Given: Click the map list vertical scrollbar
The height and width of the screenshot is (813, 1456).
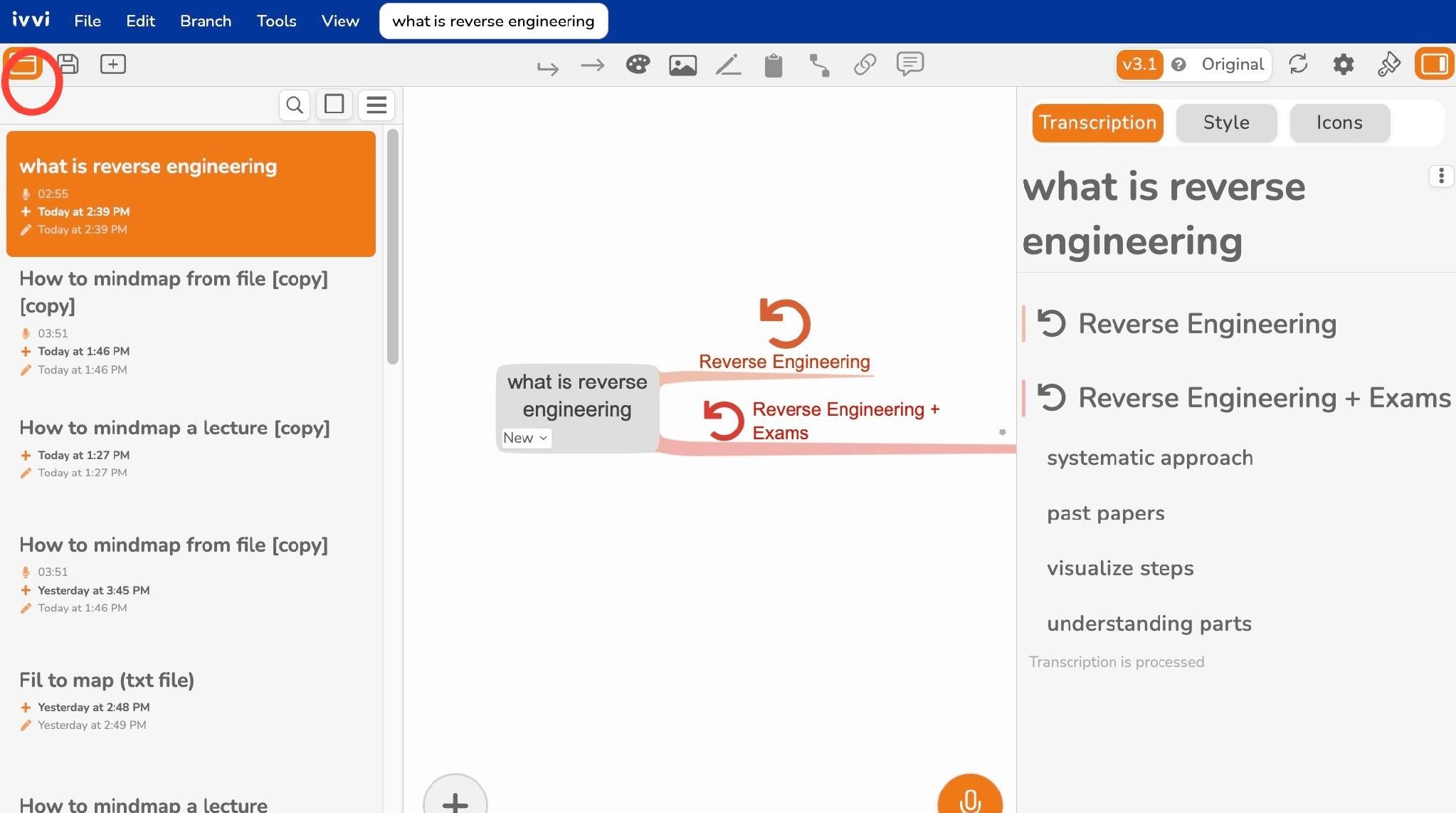Looking at the screenshot, I should 393,246.
